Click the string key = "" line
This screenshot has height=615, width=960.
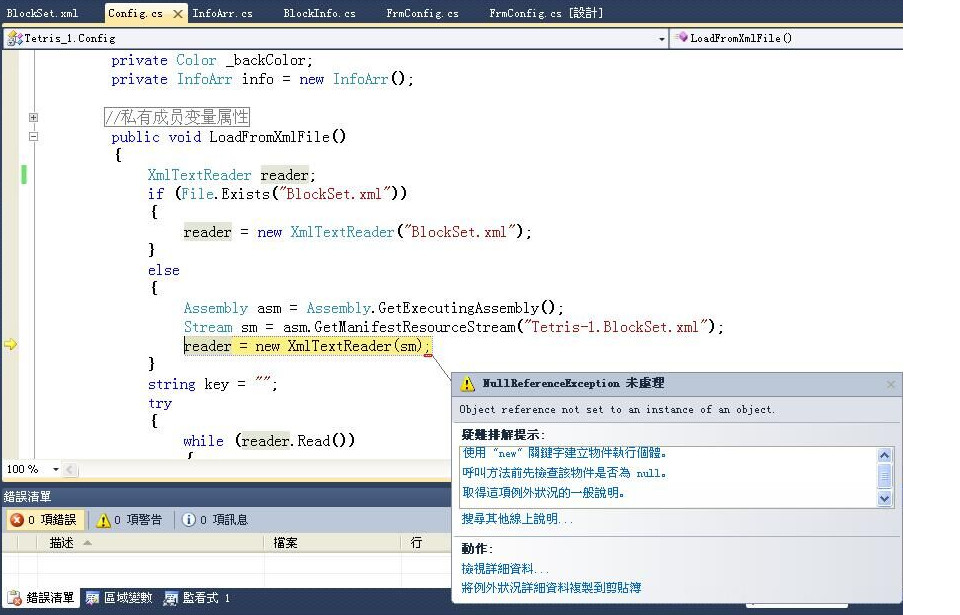(x=212, y=384)
